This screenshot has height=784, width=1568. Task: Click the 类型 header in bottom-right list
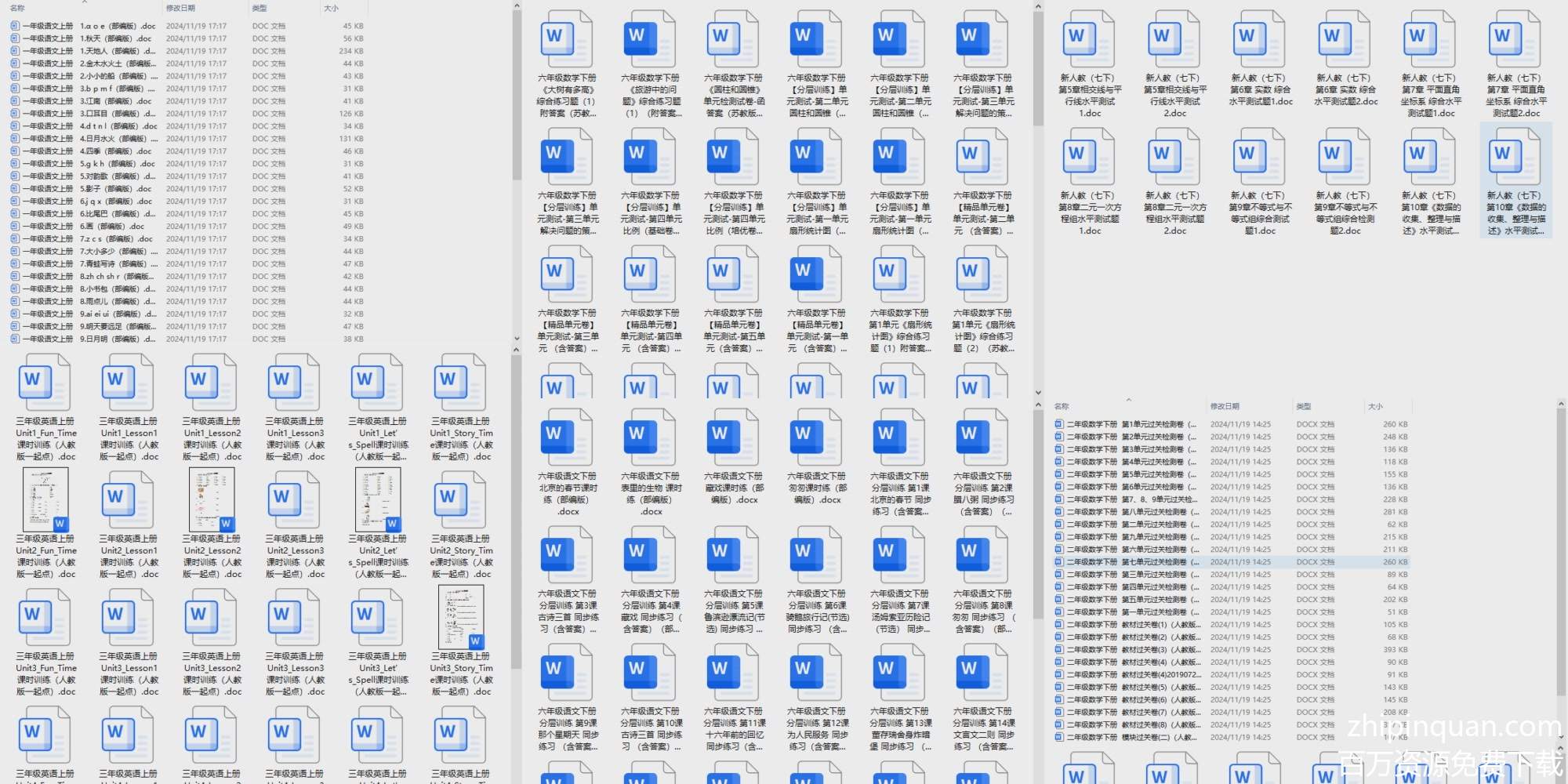pyautogui.click(x=1303, y=406)
